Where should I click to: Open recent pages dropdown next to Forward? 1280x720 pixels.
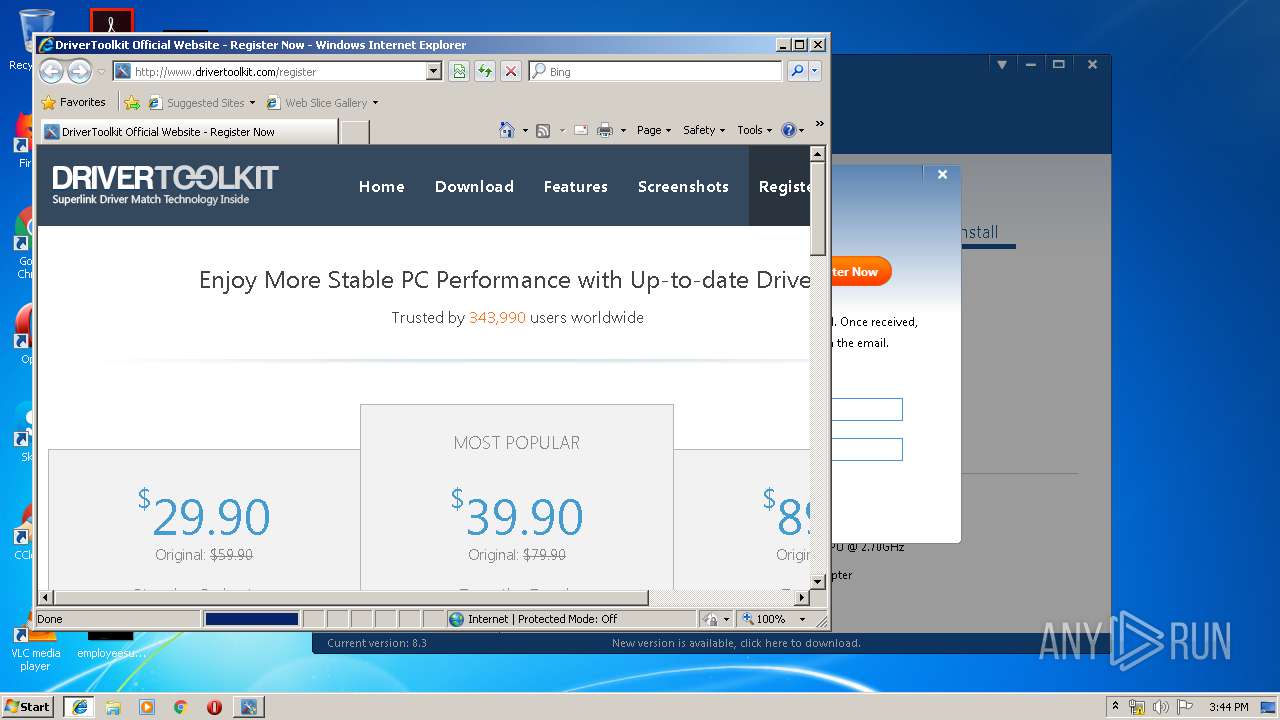[x=101, y=72]
